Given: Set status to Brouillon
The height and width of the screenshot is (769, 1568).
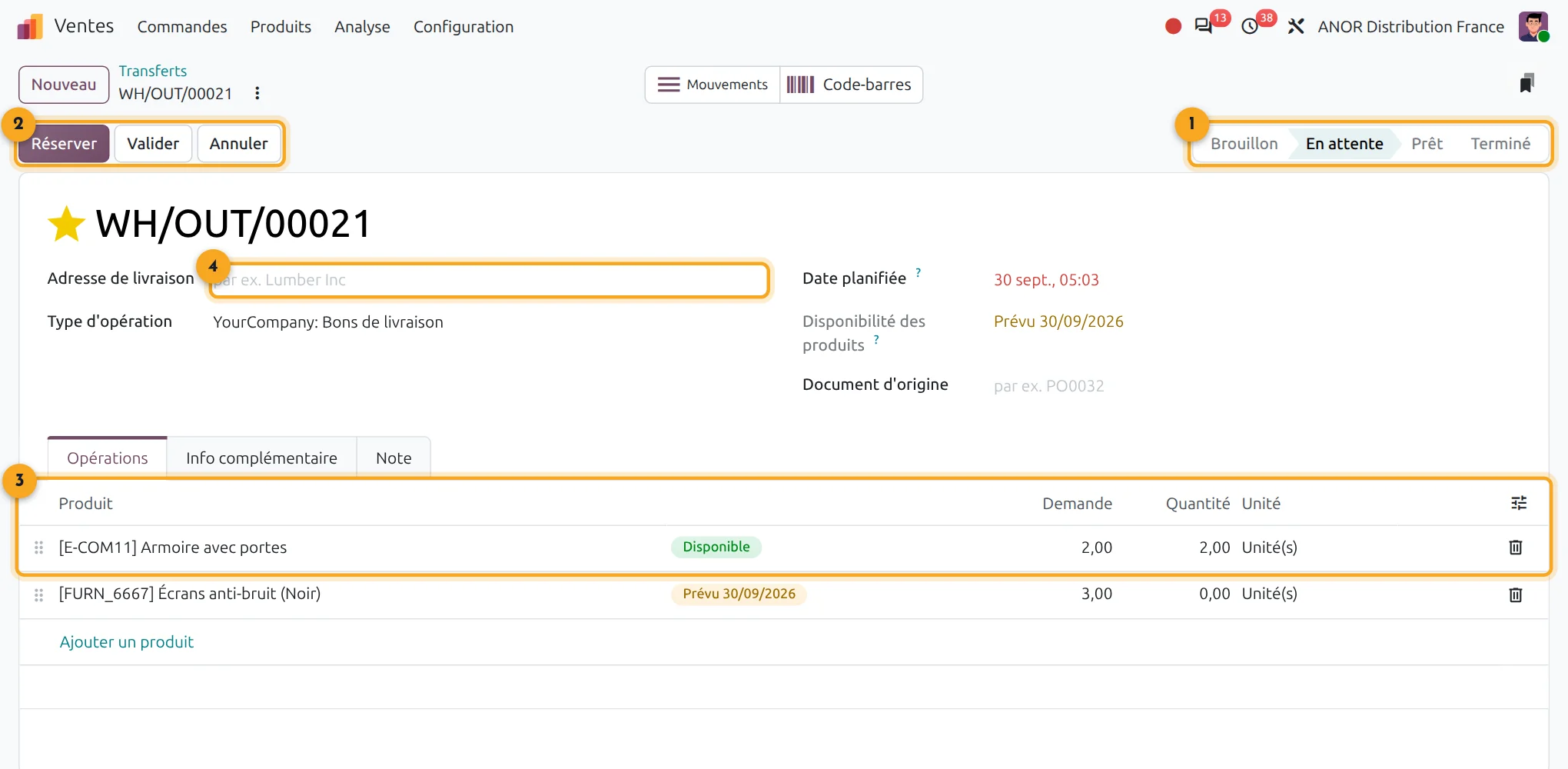Looking at the screenshot, I should (x=1244, y=144).
